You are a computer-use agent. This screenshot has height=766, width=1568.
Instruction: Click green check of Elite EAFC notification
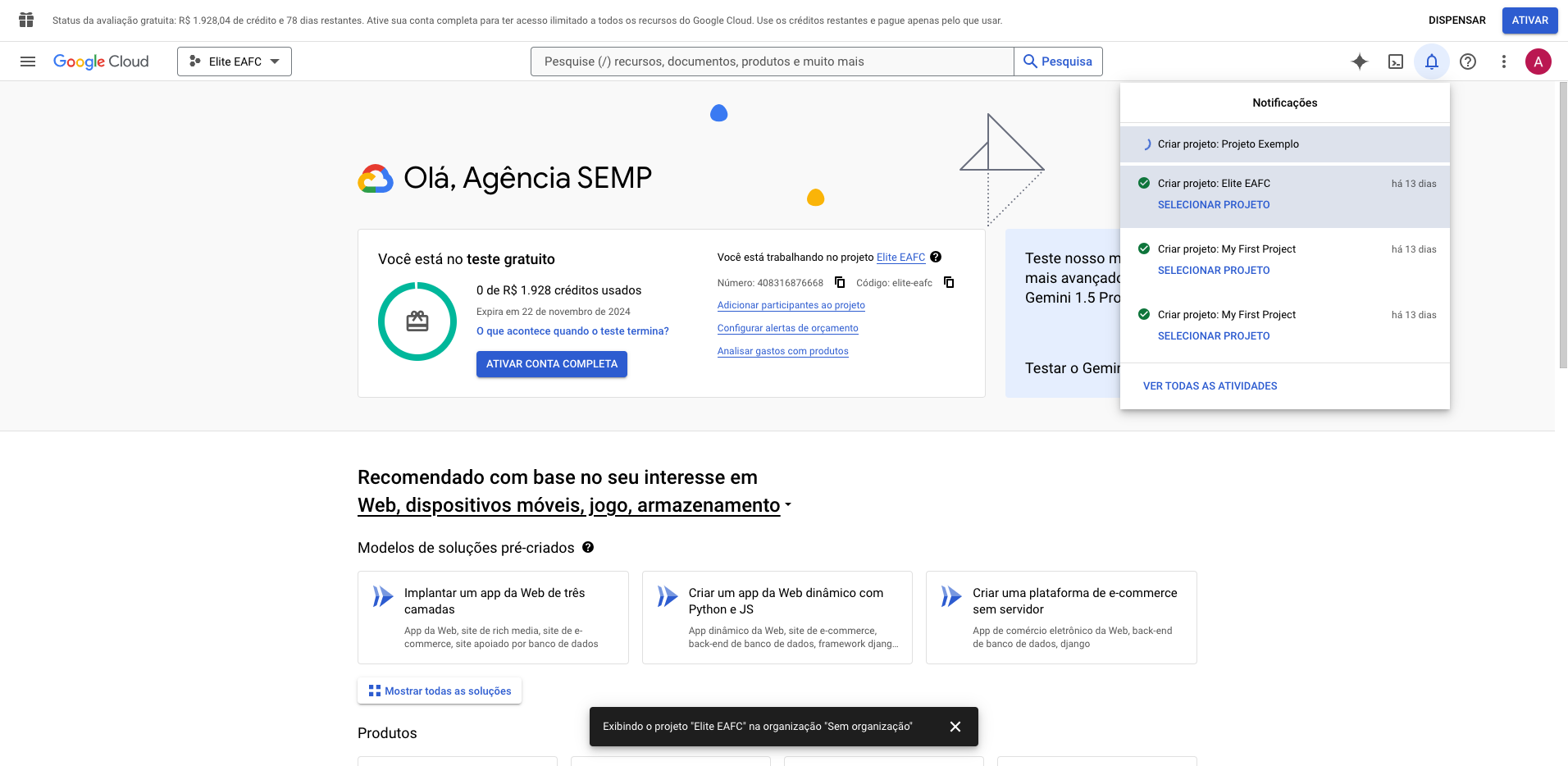pyautogui.click(x=1144, y=183)
